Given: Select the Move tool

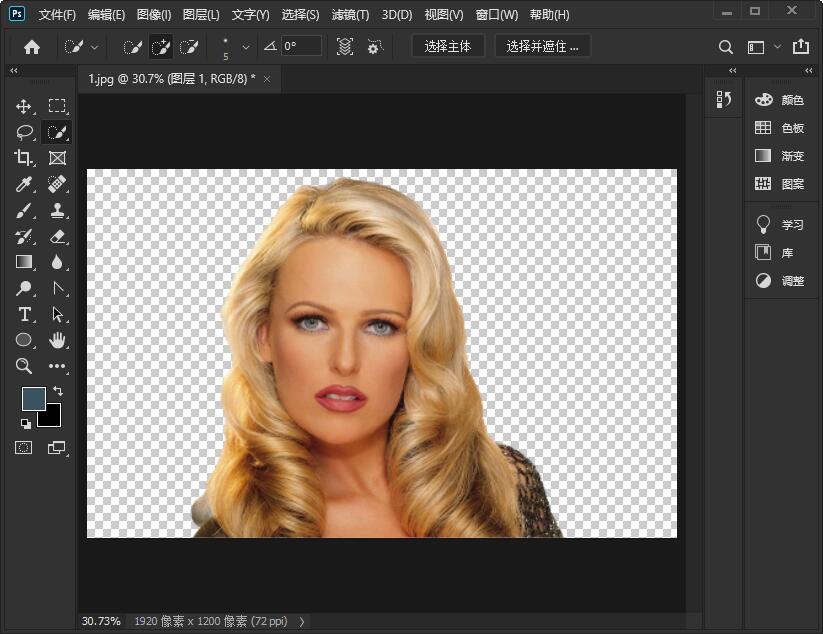Looking at the screenshot, I should pyautogui.click(x=23, y=107).
